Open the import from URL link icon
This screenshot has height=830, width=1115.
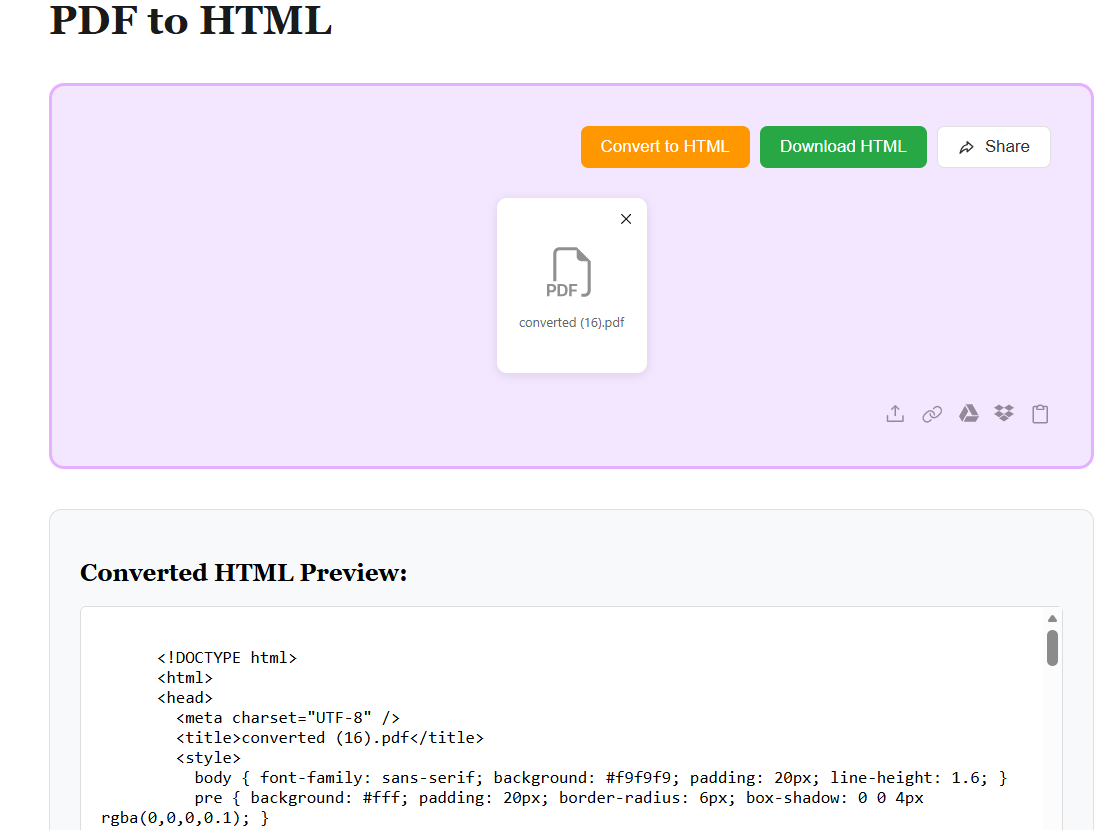click(932, 414)
